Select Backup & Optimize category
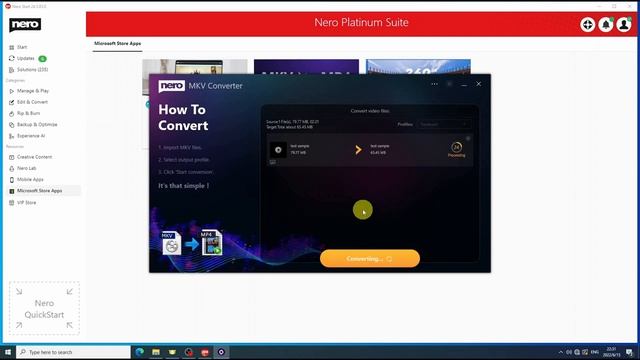Image resolution: width=640 pixels, height=360 pixels. [37, 124]
